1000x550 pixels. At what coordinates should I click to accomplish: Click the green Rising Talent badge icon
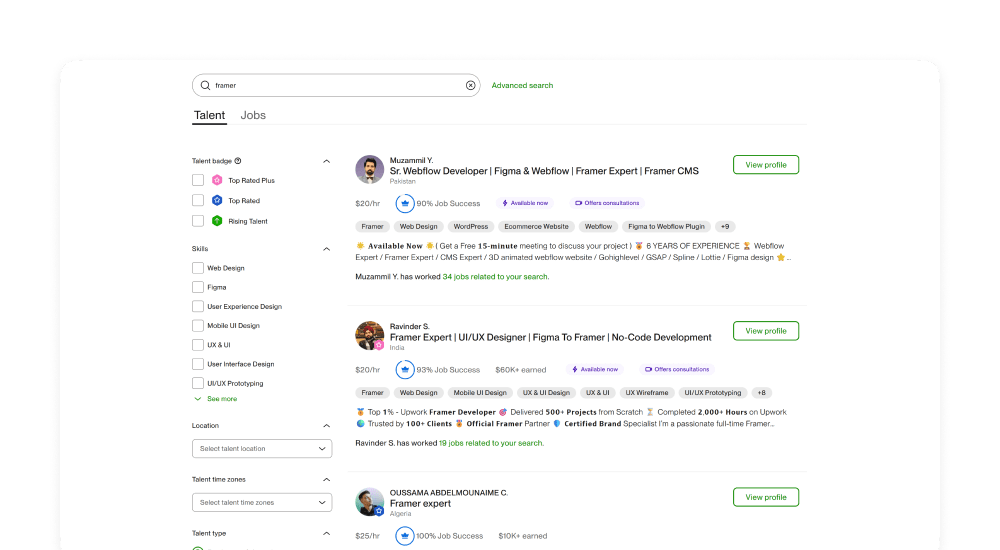217,221
